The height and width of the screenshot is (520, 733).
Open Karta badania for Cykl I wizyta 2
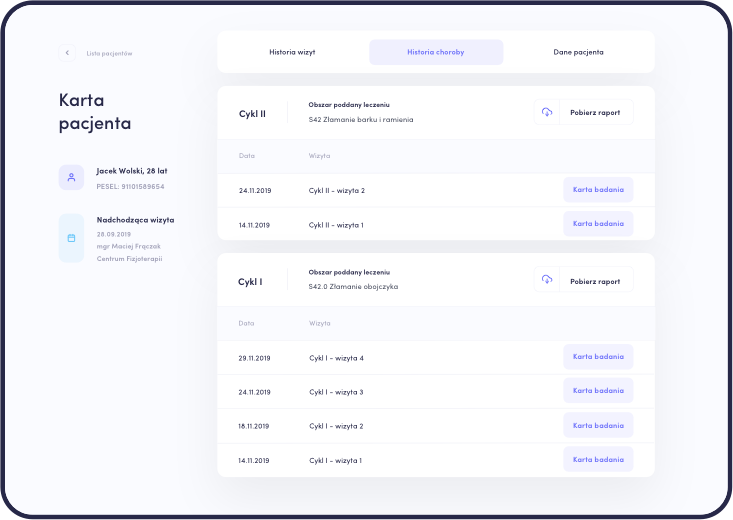[598, 425]
